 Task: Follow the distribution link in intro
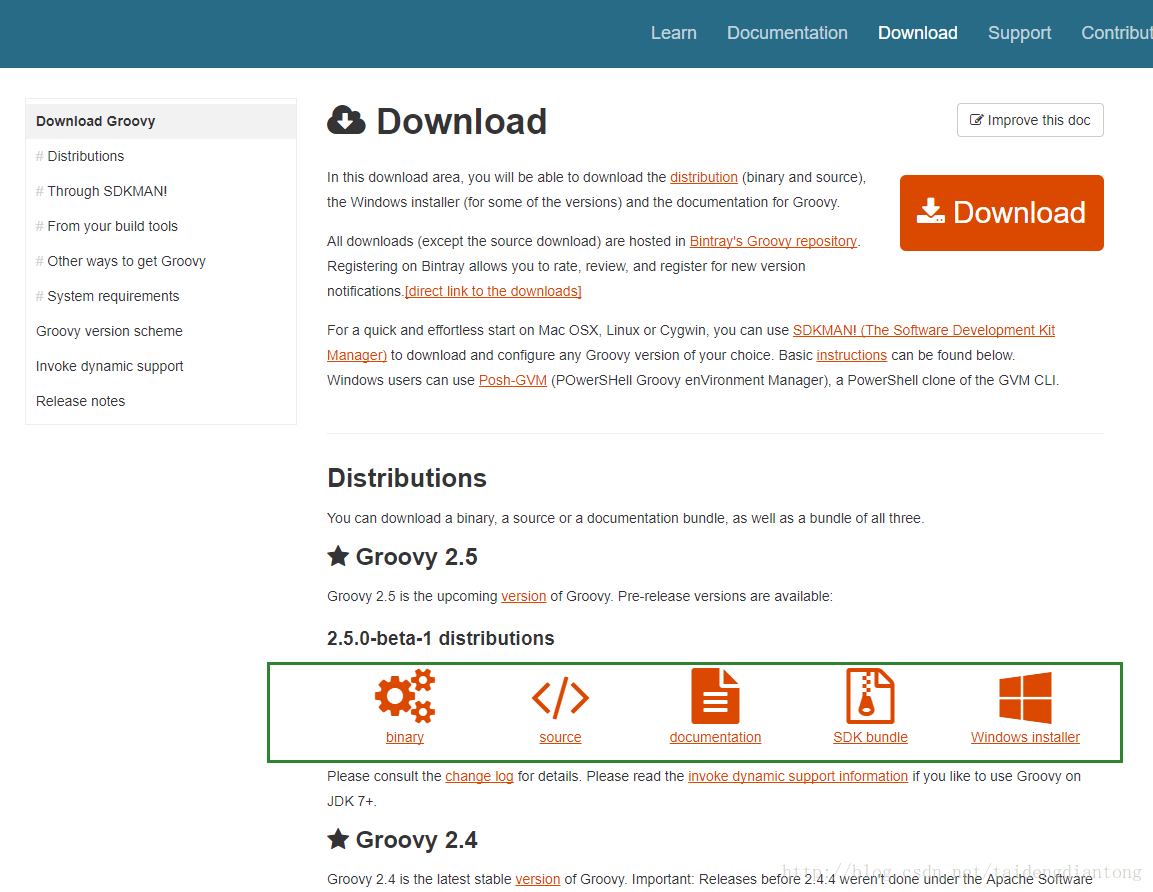click(x=704, y=177)
